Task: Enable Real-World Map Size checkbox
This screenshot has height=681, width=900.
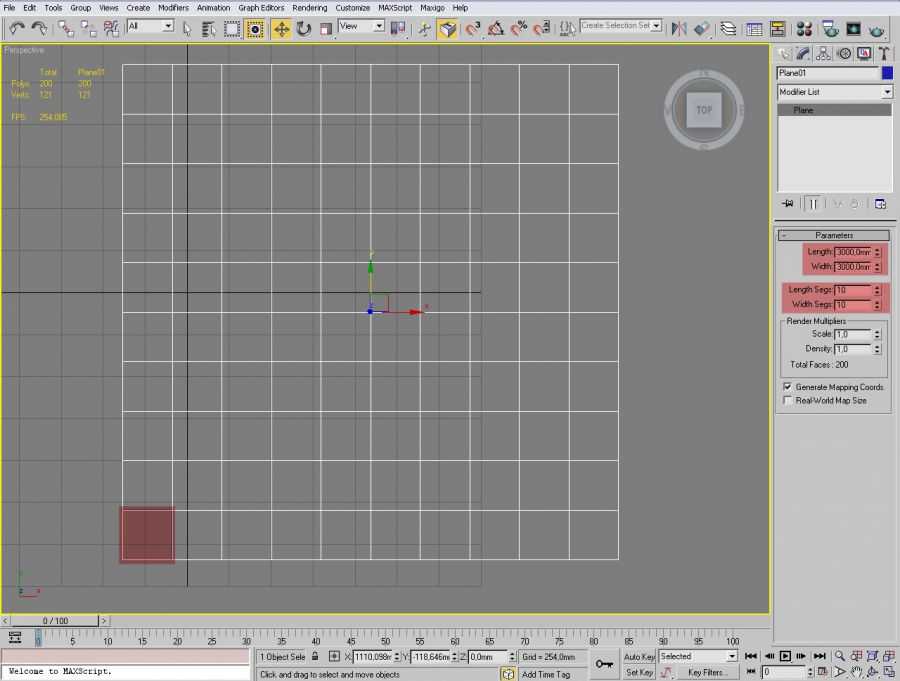Action: pyautogui.click(x=787, y=400)
